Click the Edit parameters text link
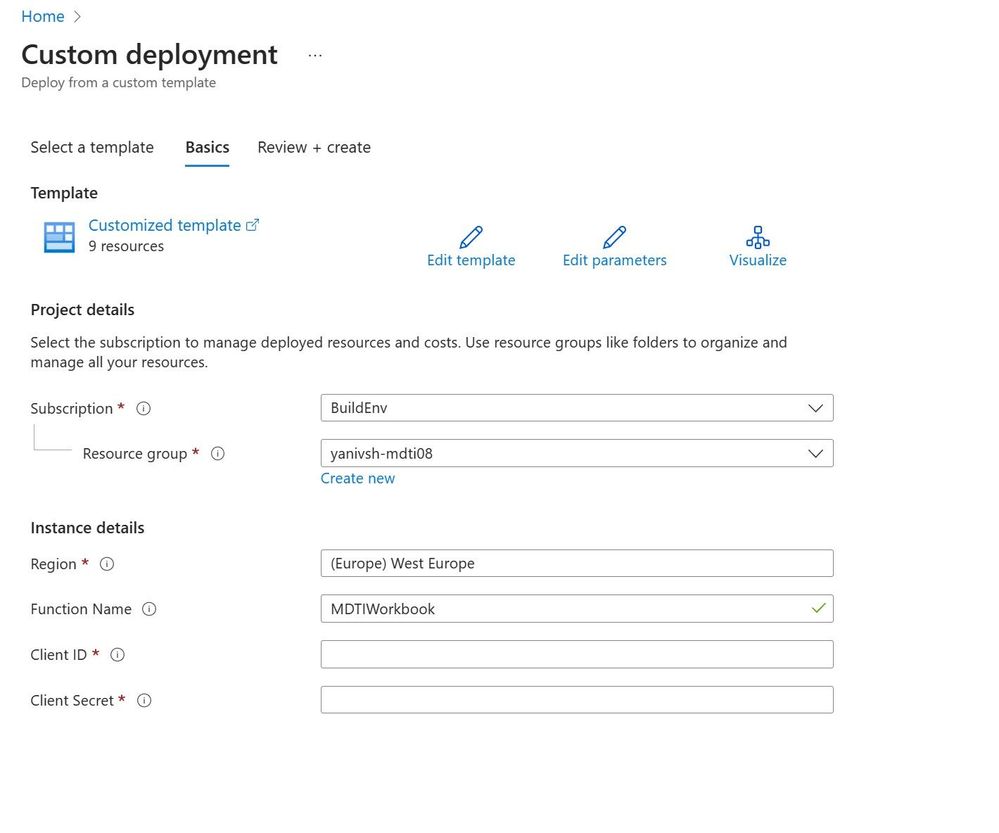The height and width of the screenshot is (833, 999). tap(614, 260)
